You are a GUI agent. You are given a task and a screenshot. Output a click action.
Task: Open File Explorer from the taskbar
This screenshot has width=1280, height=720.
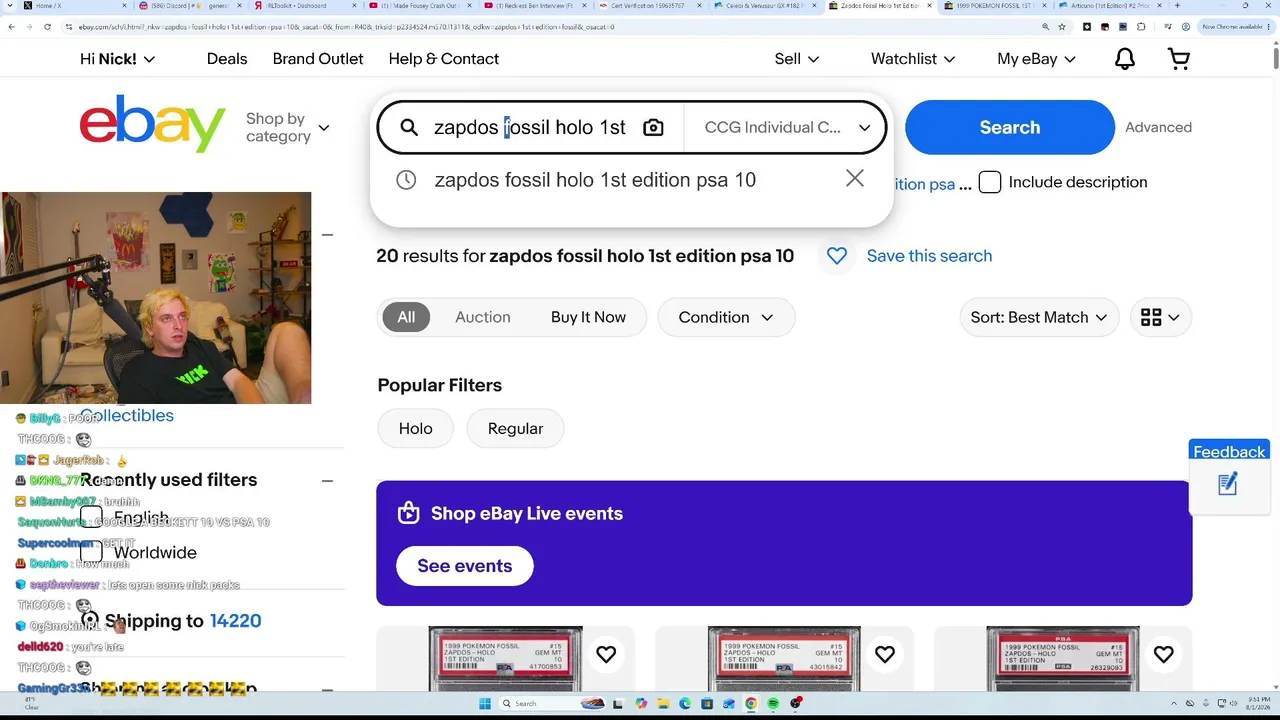(663, 703)
